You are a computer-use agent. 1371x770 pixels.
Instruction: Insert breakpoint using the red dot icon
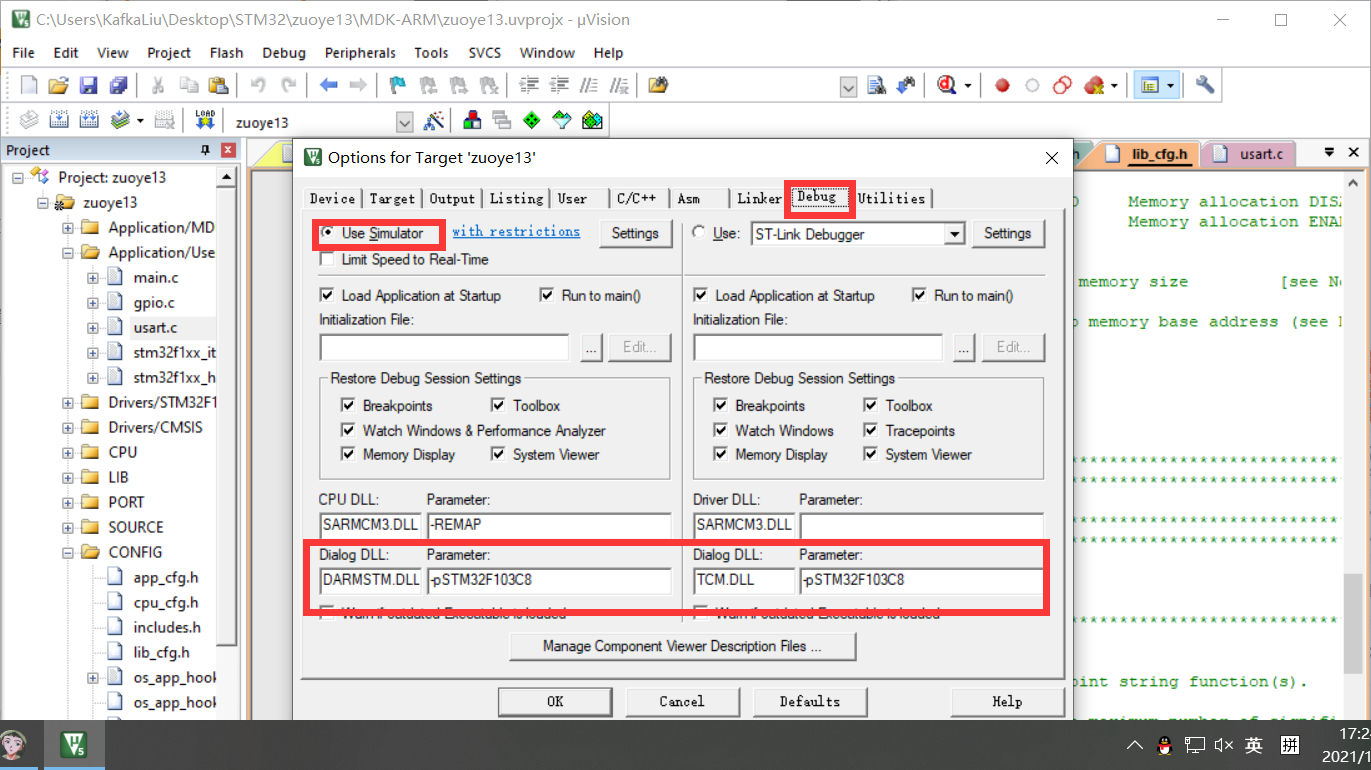point(1002,86)
